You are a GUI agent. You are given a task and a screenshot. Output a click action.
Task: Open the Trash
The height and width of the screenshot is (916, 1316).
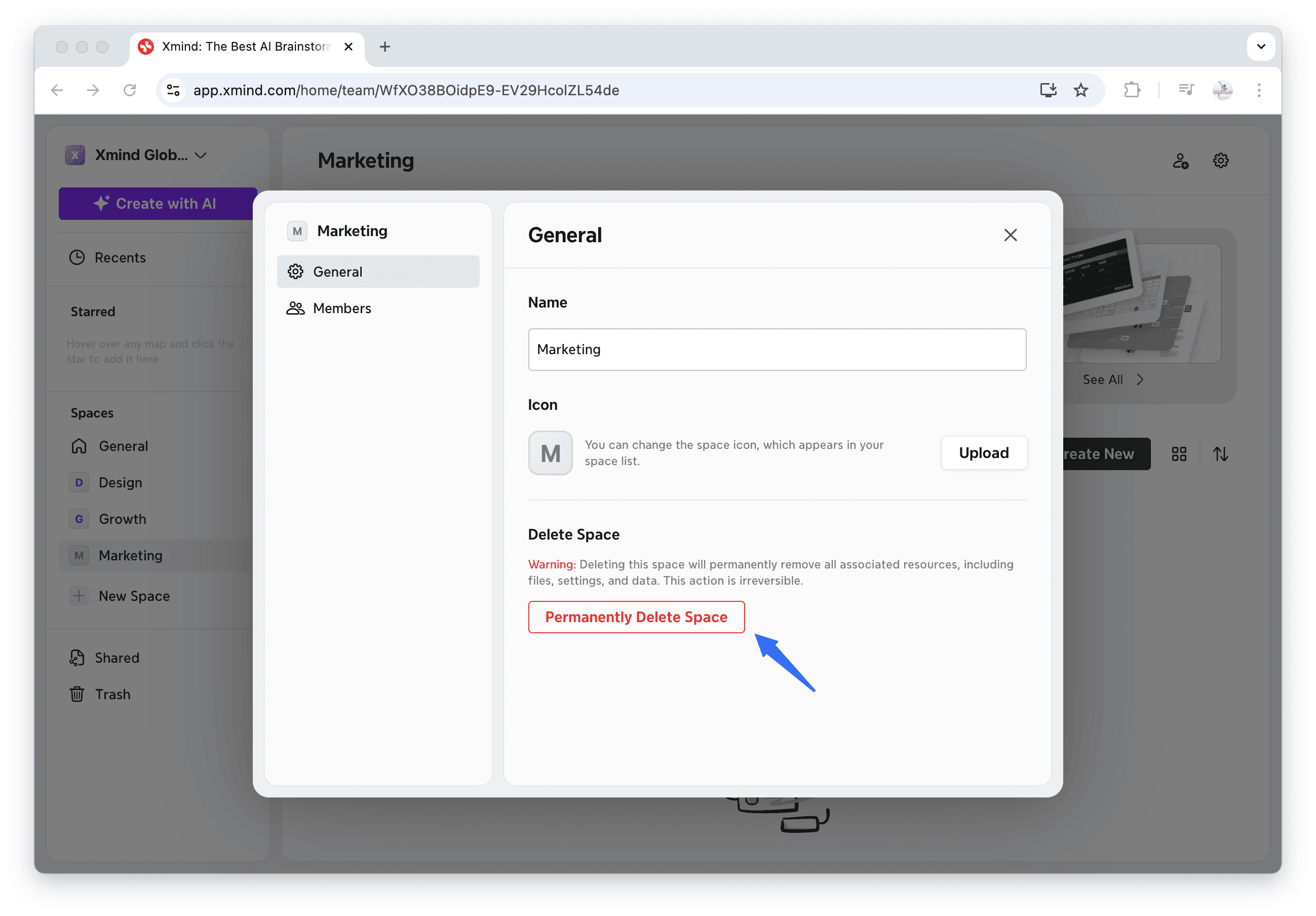tap(113, 694)
